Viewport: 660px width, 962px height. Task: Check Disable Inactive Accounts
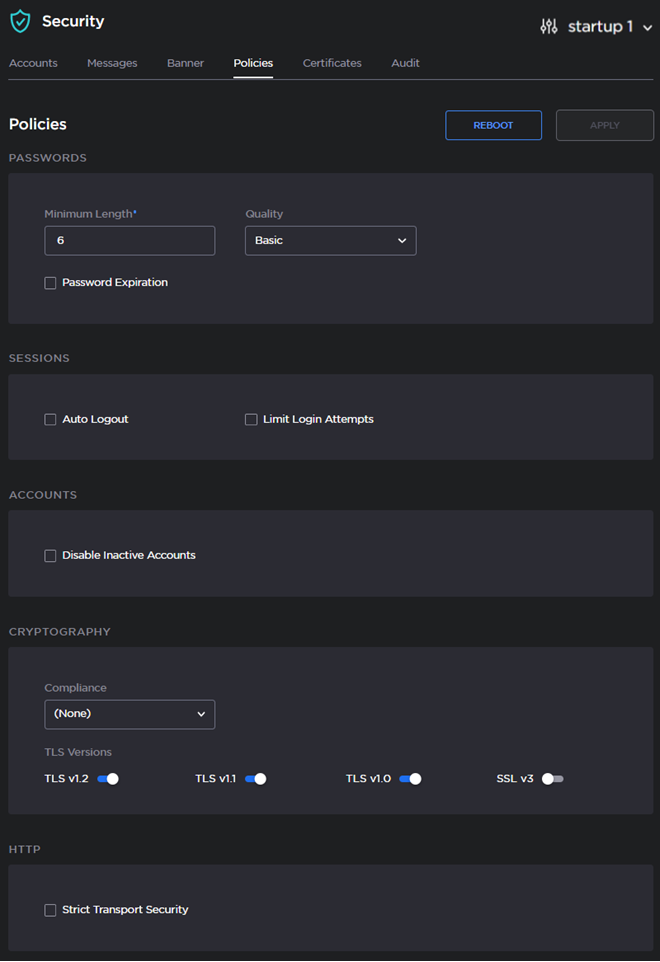50,555
